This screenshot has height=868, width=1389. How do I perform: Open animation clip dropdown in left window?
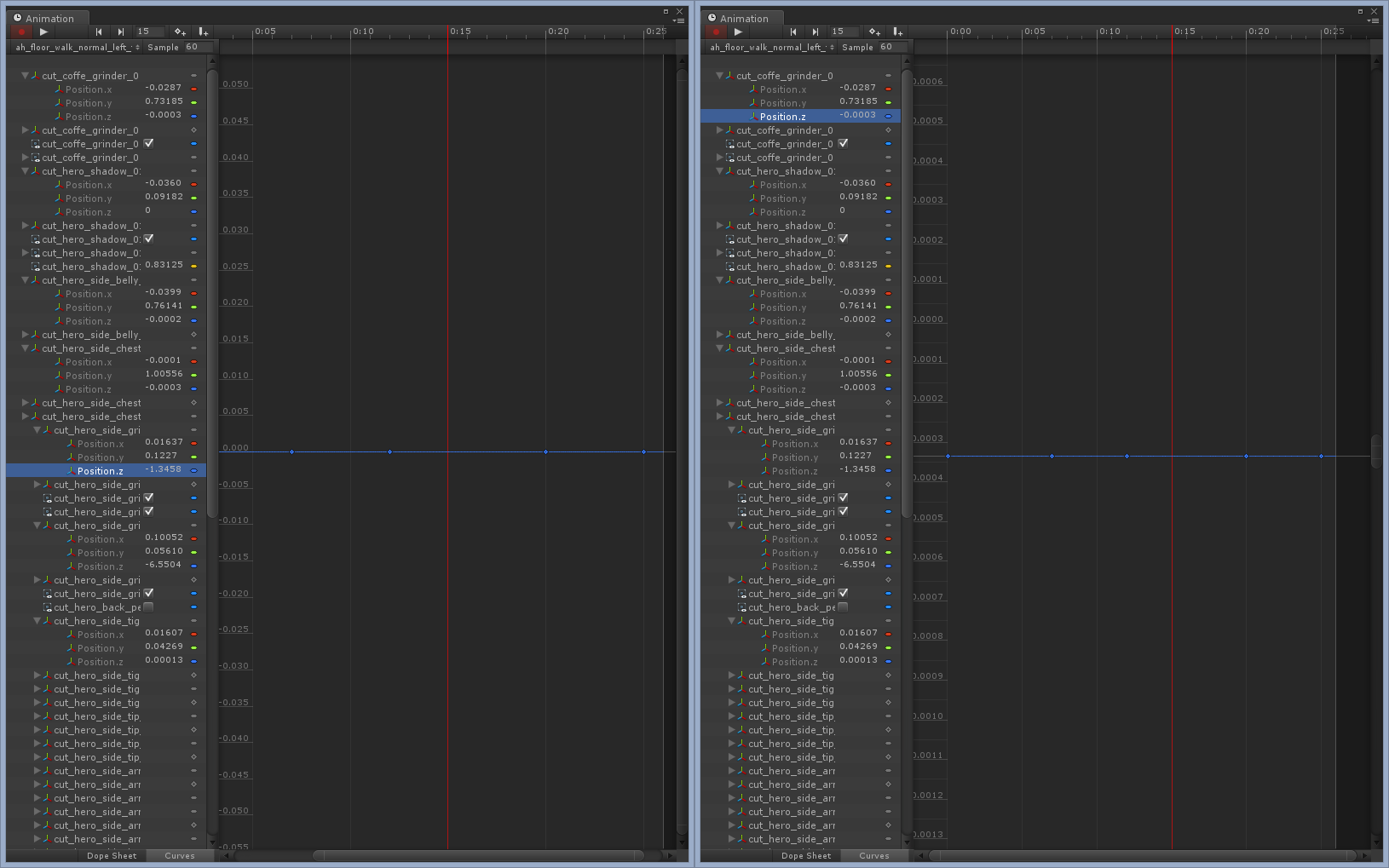[x=77, y=48]
